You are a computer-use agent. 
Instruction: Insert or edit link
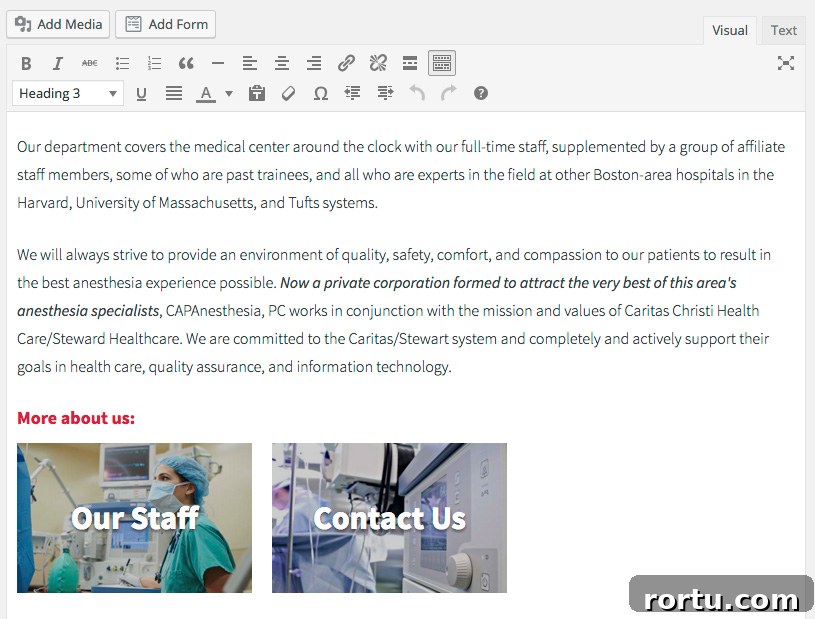click(346, 63)
